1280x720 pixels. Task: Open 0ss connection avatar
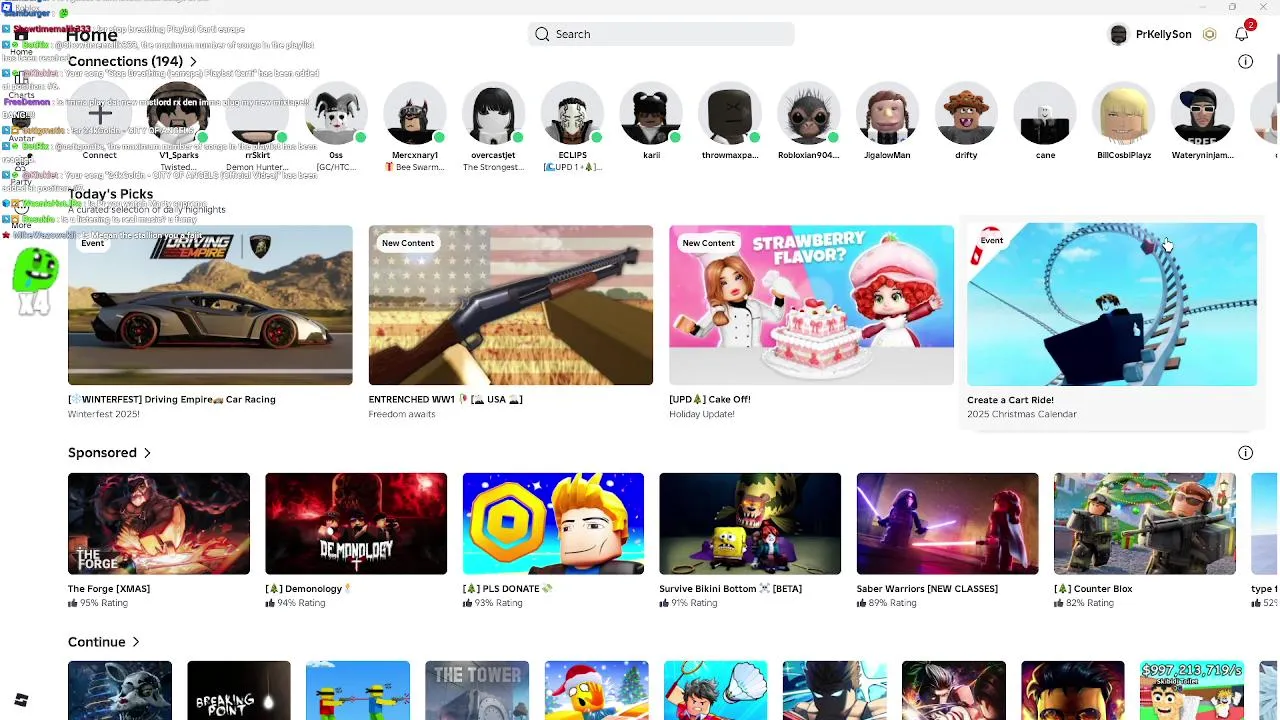[x=336, y=114]
